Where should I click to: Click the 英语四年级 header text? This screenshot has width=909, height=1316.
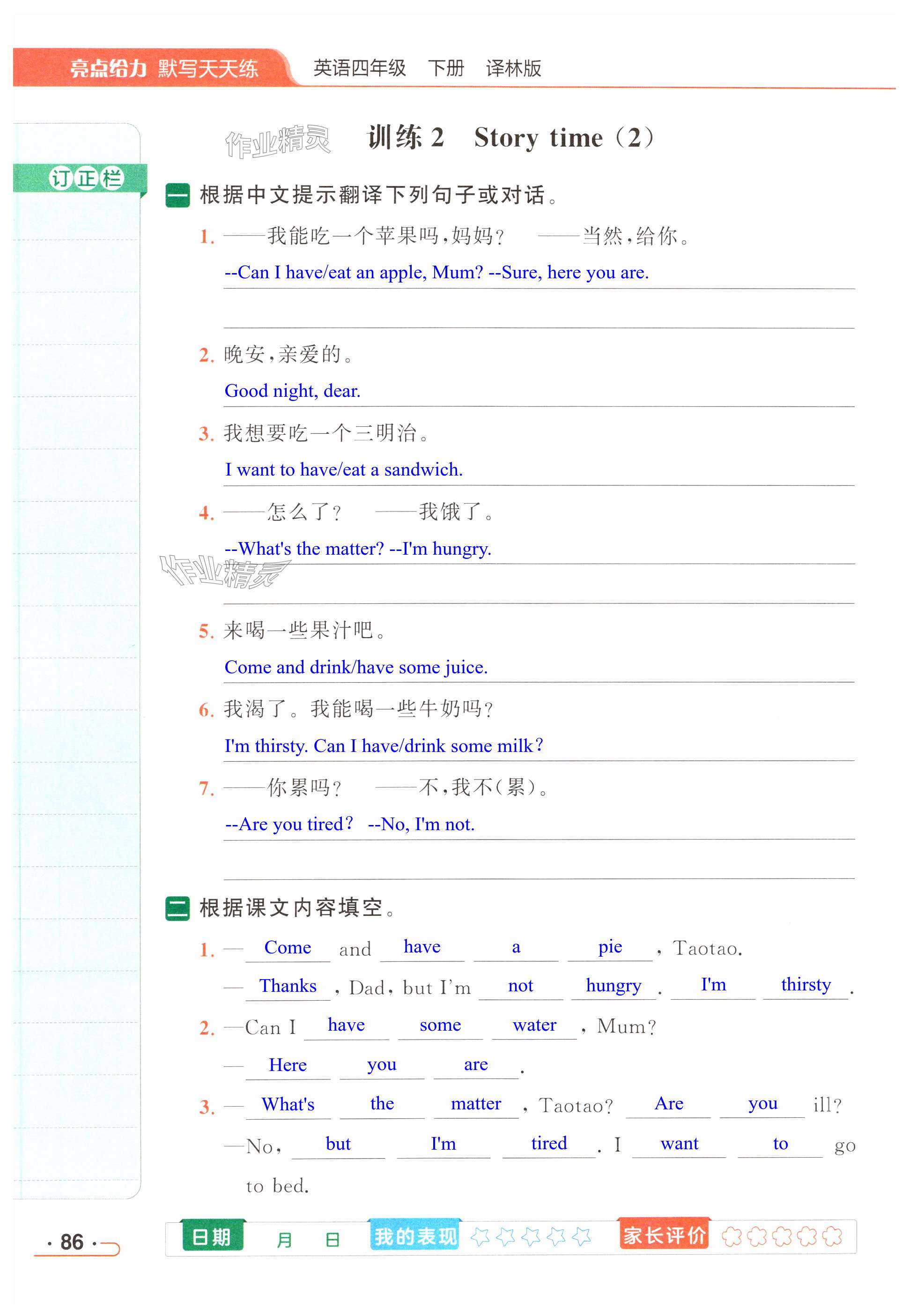tap(359, 68)
